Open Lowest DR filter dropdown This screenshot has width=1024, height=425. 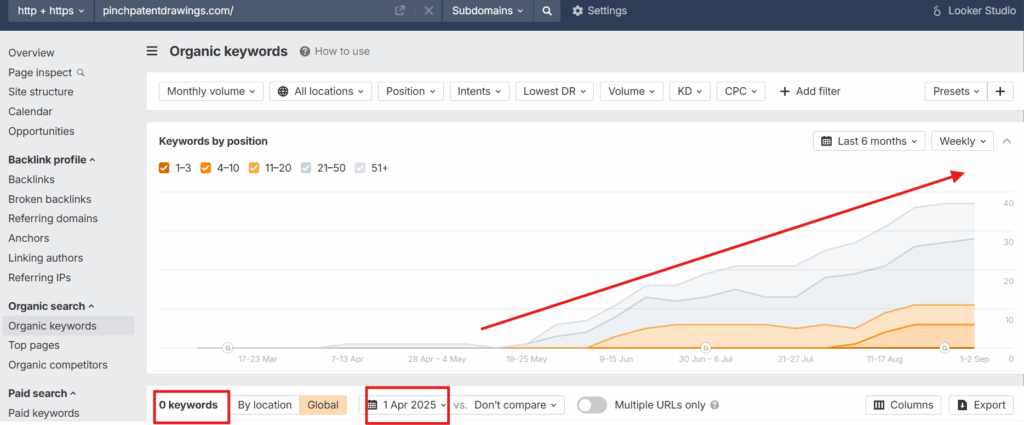point(554,91)
